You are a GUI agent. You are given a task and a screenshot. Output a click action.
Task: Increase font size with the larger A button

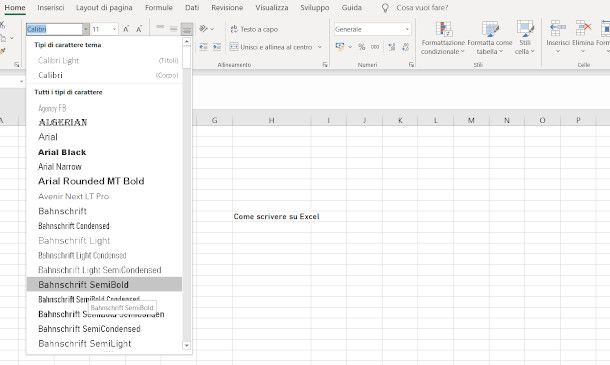point(126,29)
